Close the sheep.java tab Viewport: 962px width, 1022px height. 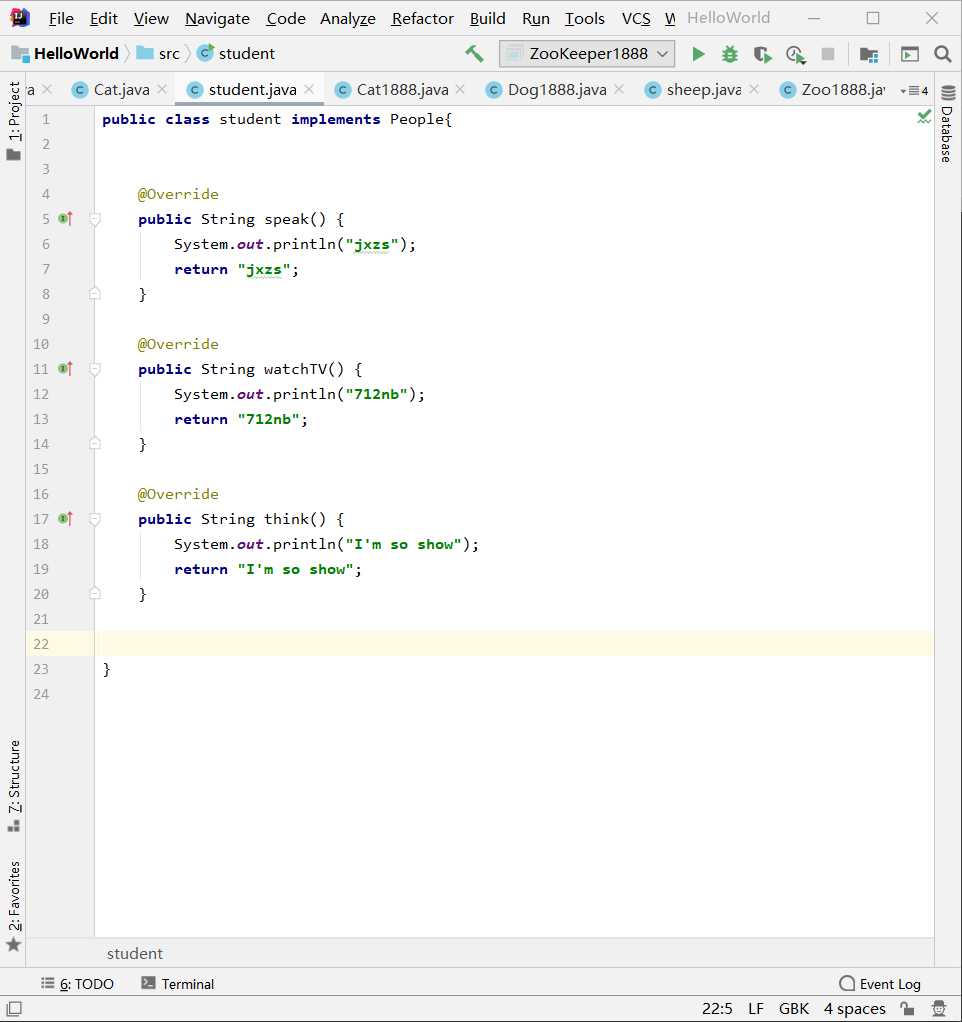[754, 89]
